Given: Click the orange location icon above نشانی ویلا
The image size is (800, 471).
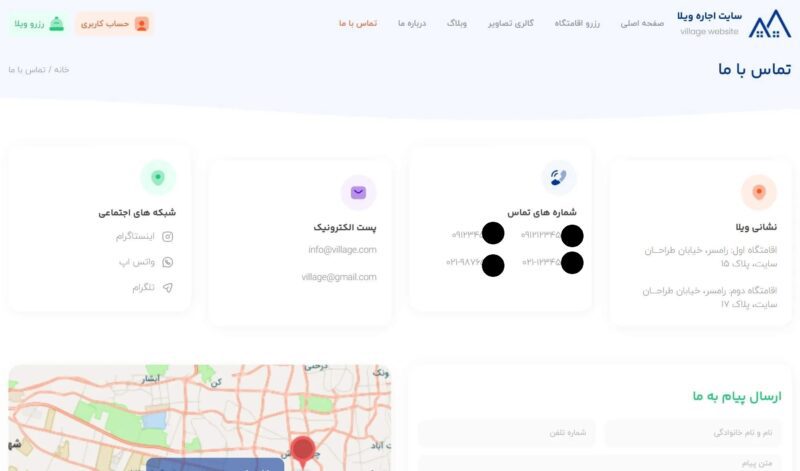Looking at the screenshot, I should pos(758,192).
